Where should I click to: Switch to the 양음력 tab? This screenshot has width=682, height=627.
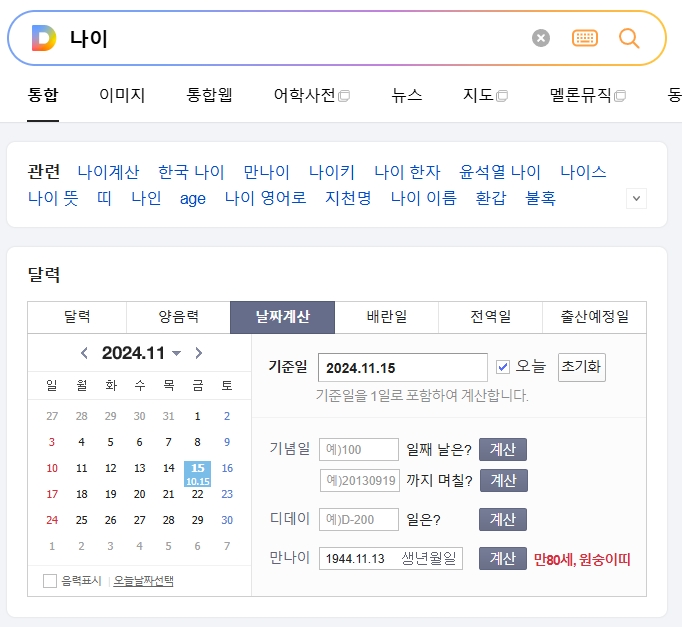(x=178, y=317)
